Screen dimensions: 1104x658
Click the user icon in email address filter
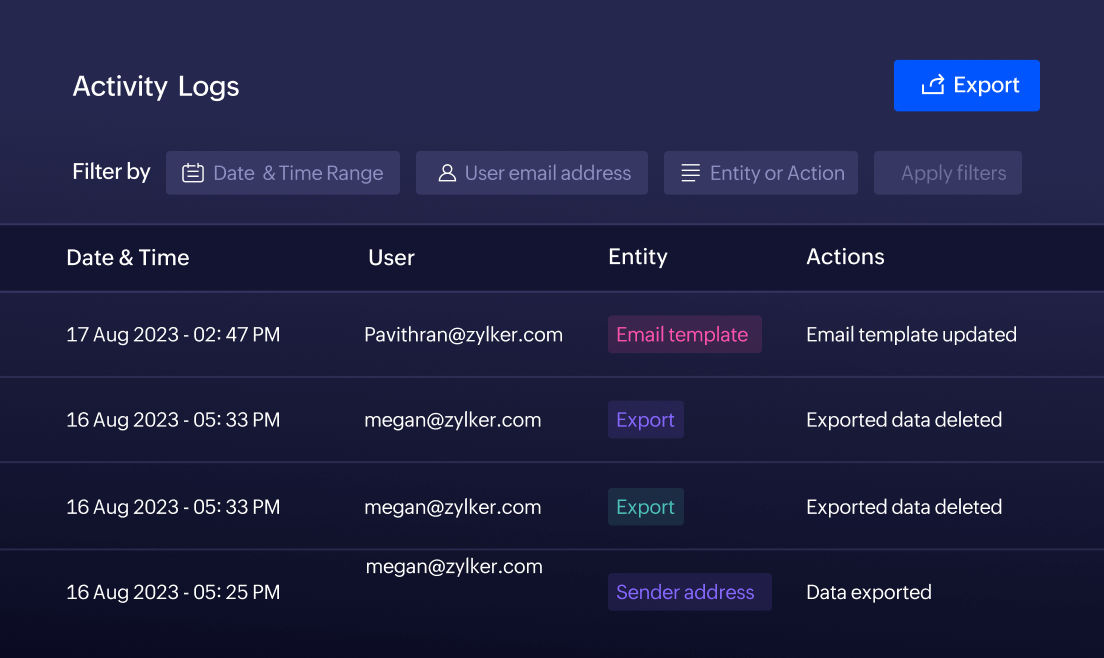pyautogui.click(x=446, y=173)
